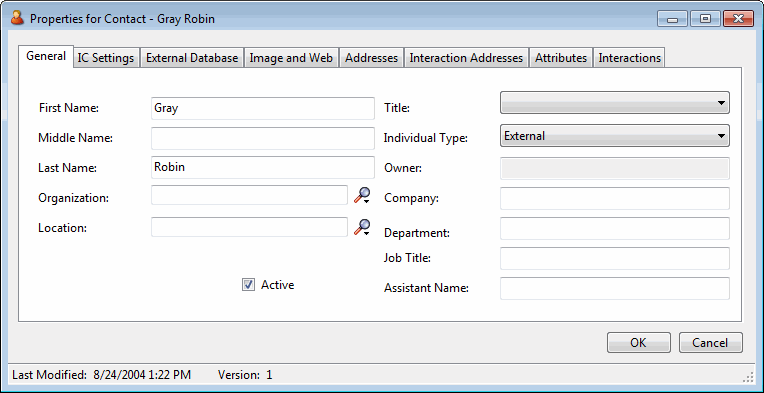
Task: View the Interactions tab
Action: 630,58
